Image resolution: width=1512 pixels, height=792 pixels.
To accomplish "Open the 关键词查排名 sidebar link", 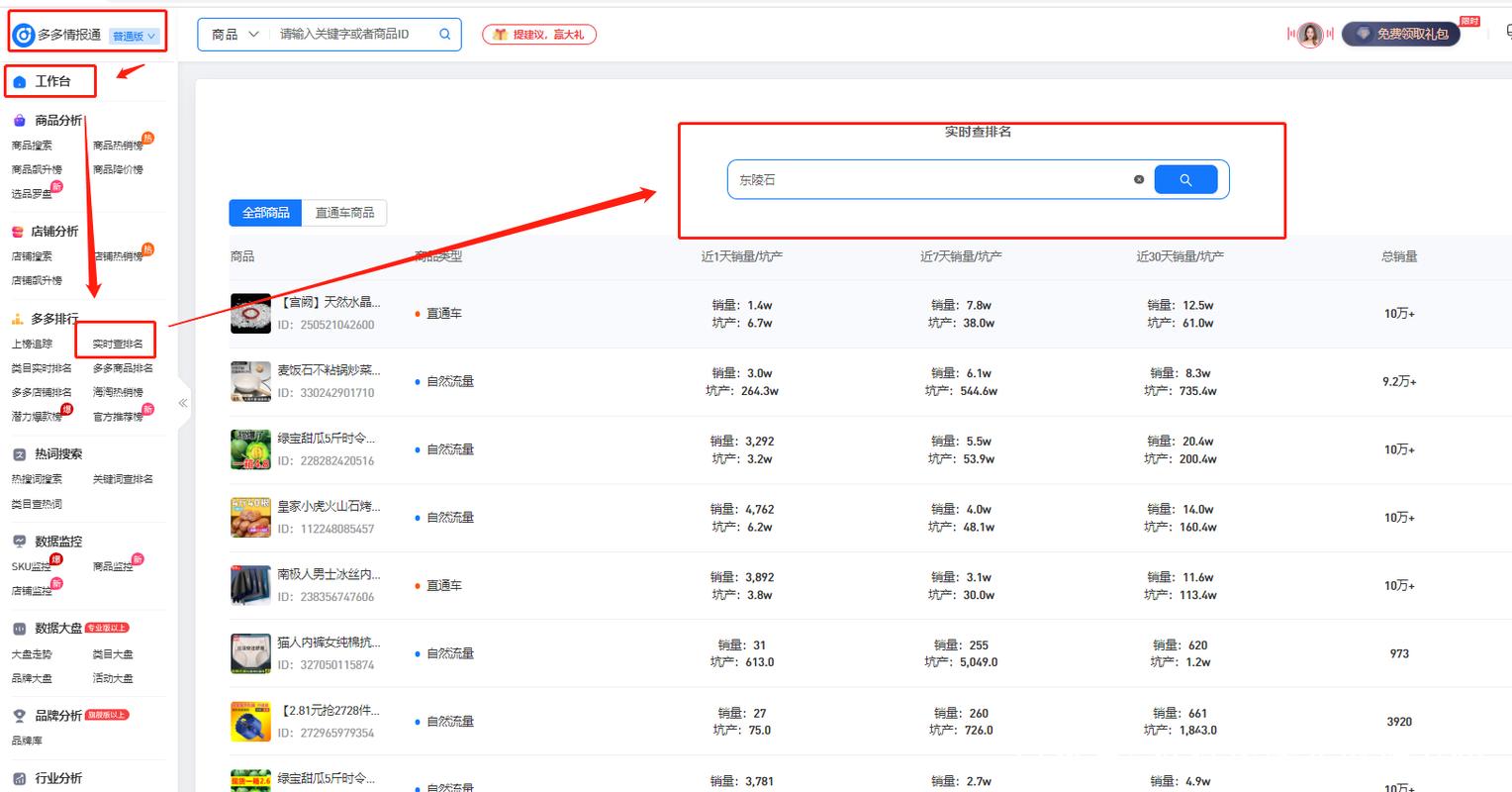I will (x=123, y=479).
